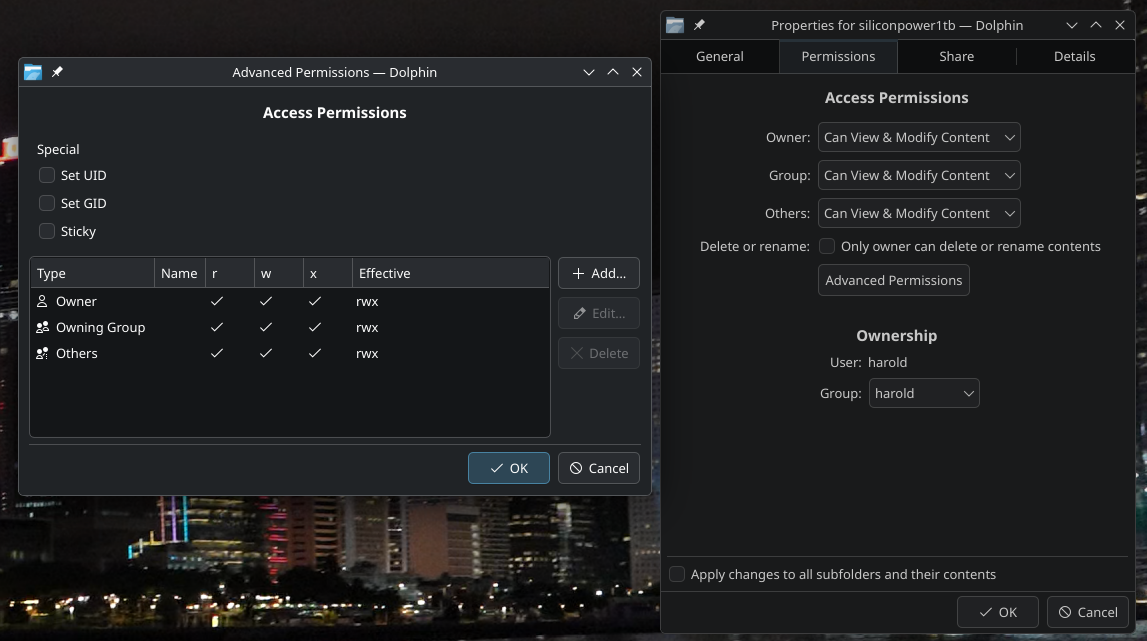Toggle the read checkmark for Owner row
1147x641 pixels.
(217, 301)
